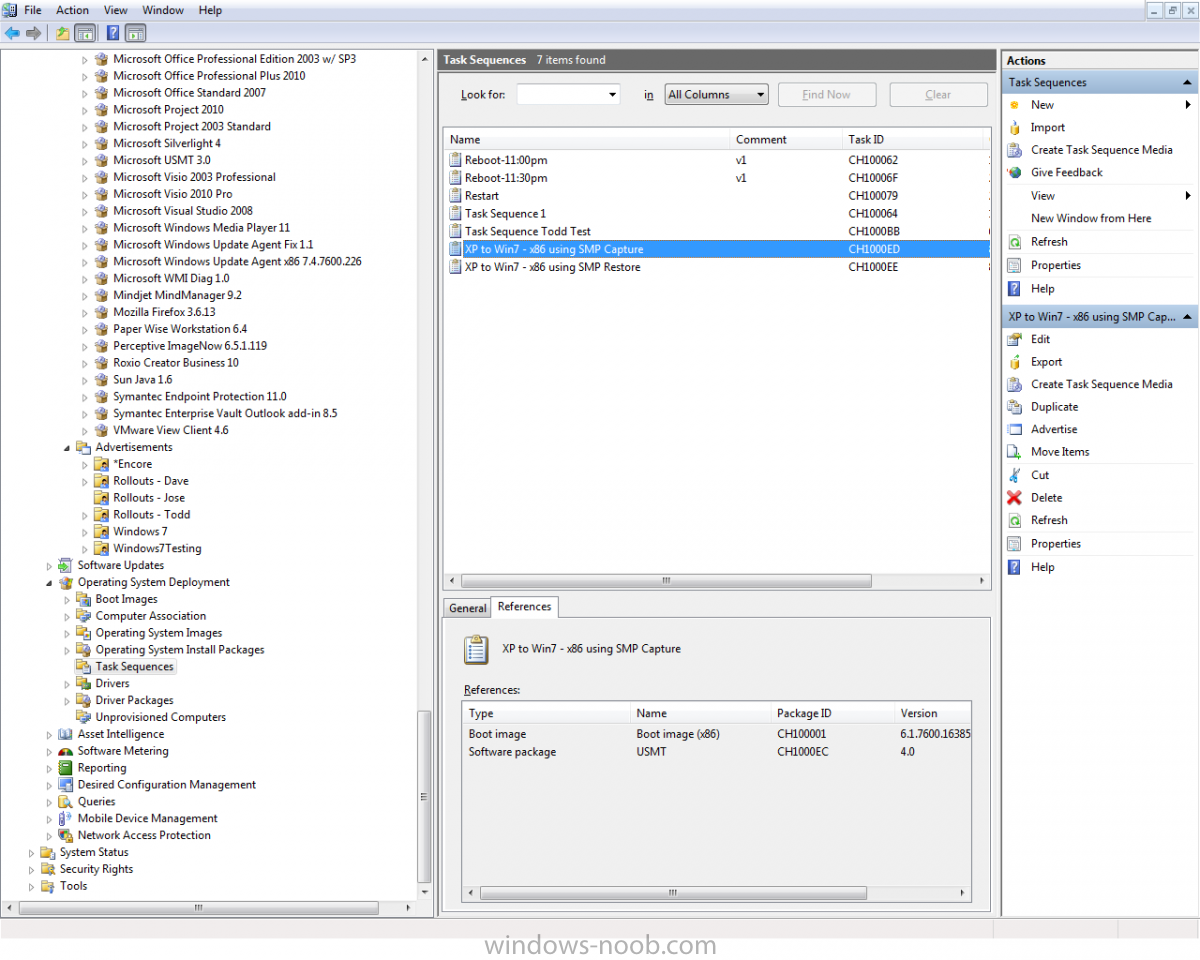Expand the Boot Images node
The width and height of the screenshot is (1200, 960).
[67, 600]
